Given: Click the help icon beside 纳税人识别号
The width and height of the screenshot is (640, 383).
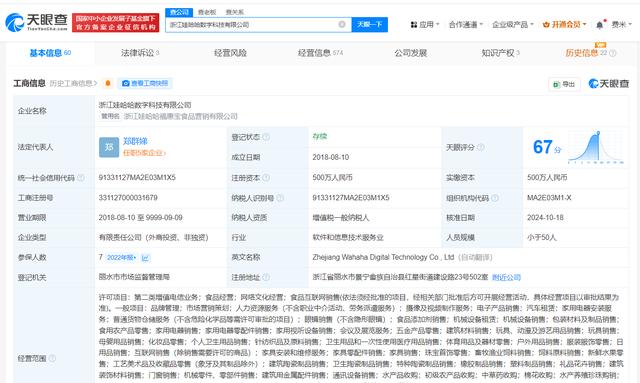Looking at the screenshot, I should pos(280,198).
